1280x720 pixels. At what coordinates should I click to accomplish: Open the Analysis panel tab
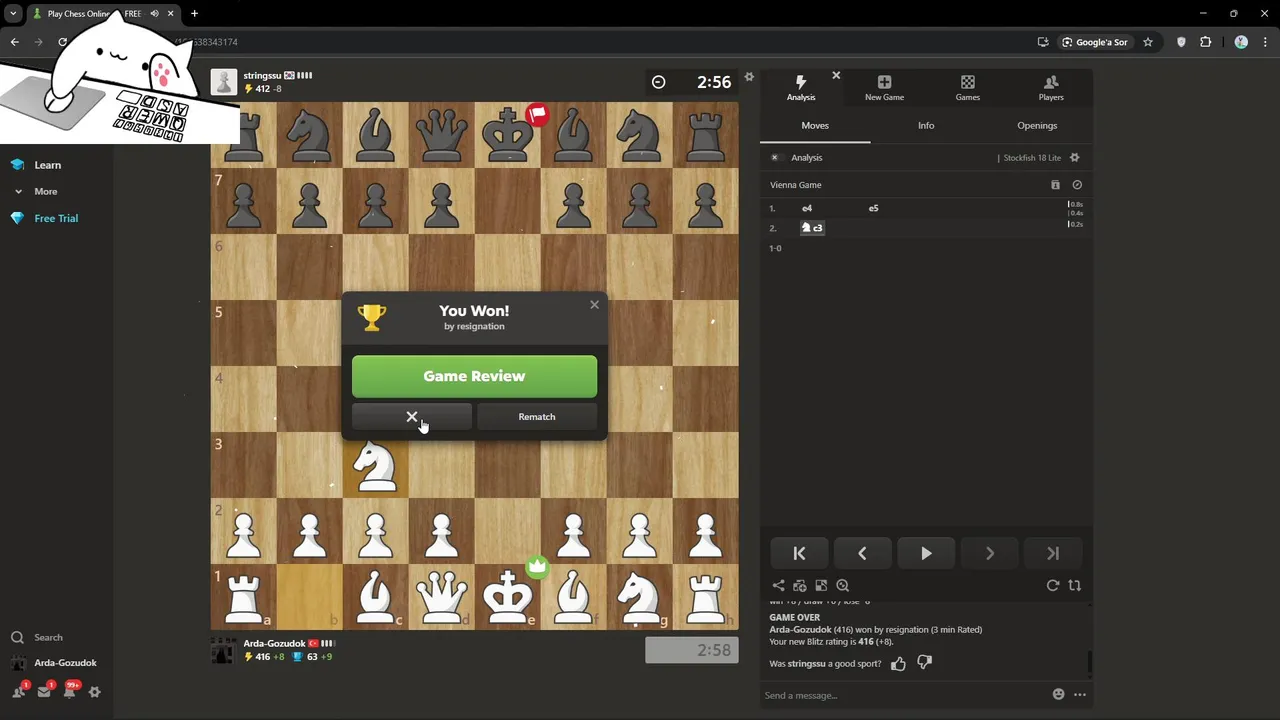point(800,88)
